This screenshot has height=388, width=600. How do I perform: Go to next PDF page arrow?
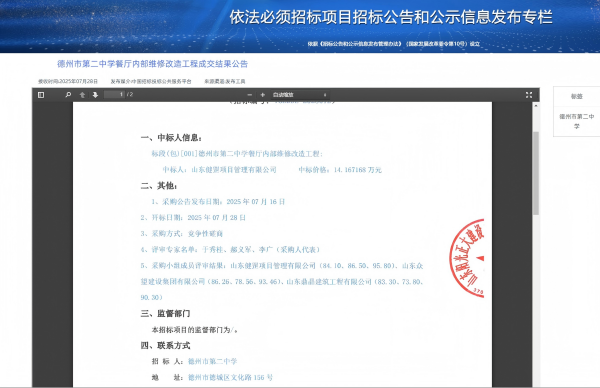click(x=95, y=95)
